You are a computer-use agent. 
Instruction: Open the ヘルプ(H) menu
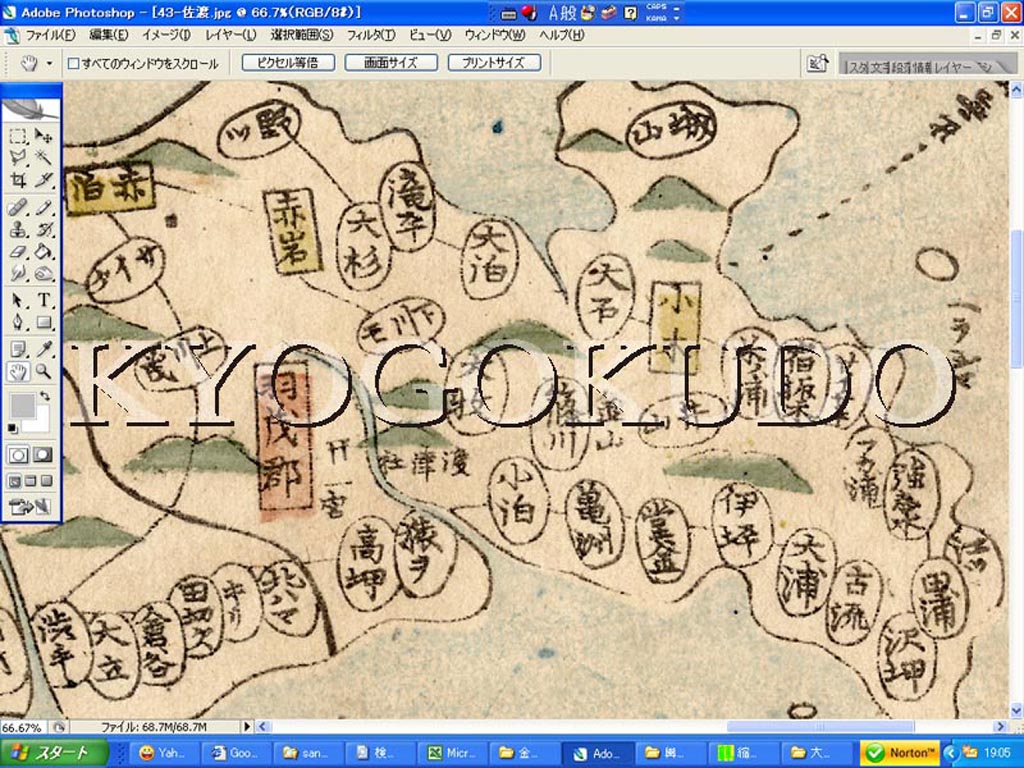[562, 35]
